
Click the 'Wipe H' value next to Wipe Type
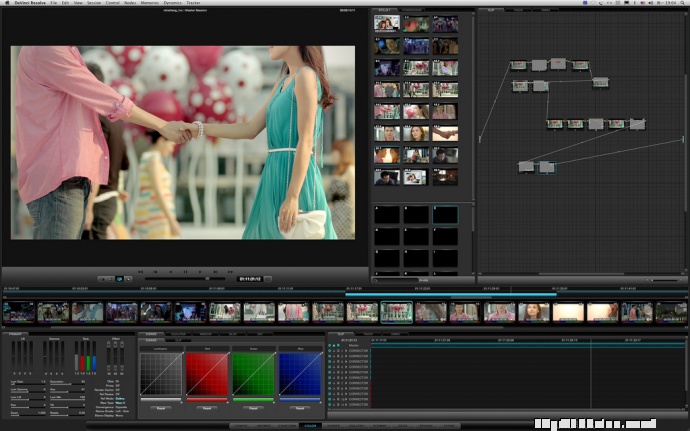(120, 402)
